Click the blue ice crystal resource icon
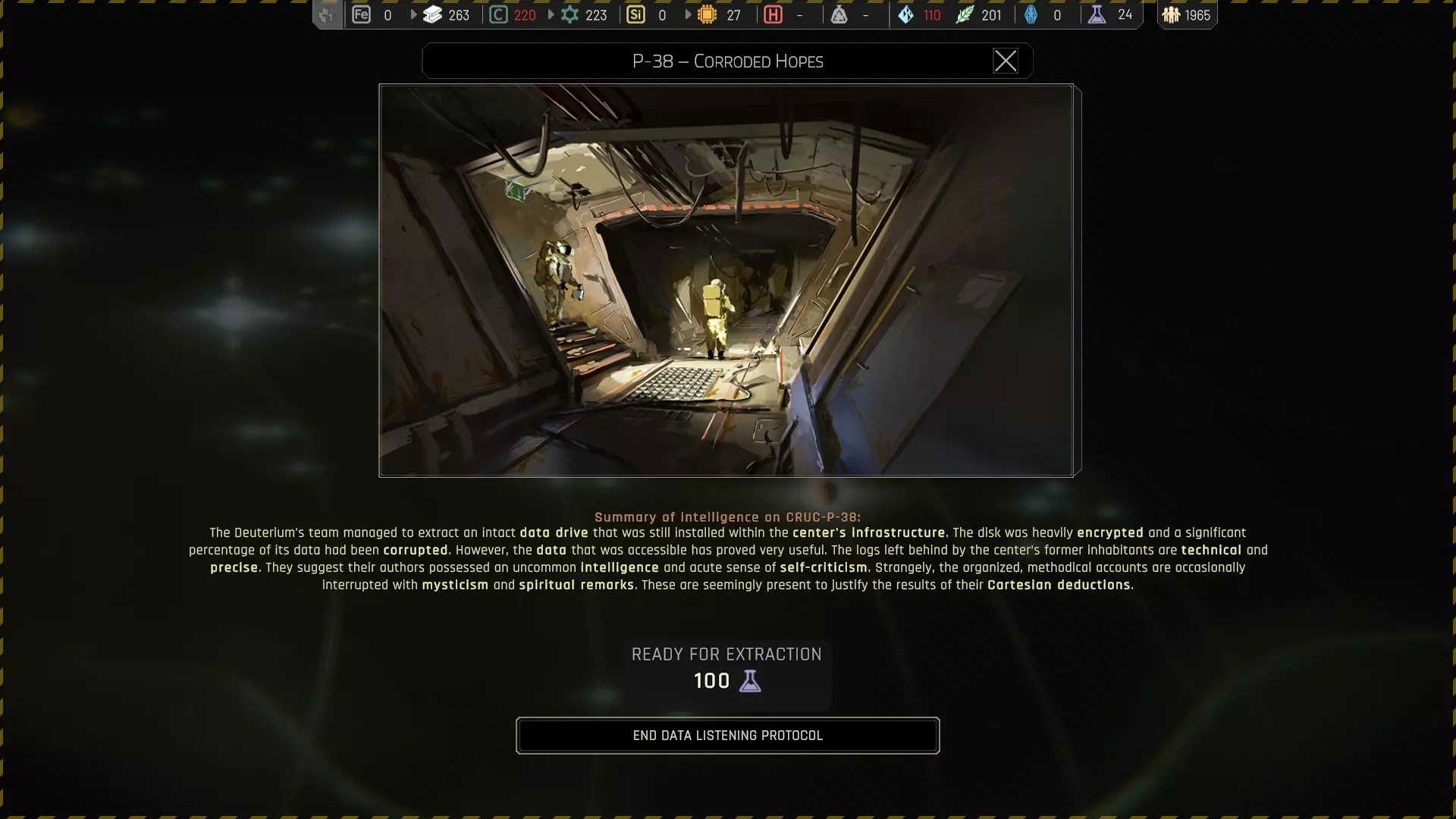 click(x=905, y=14)
